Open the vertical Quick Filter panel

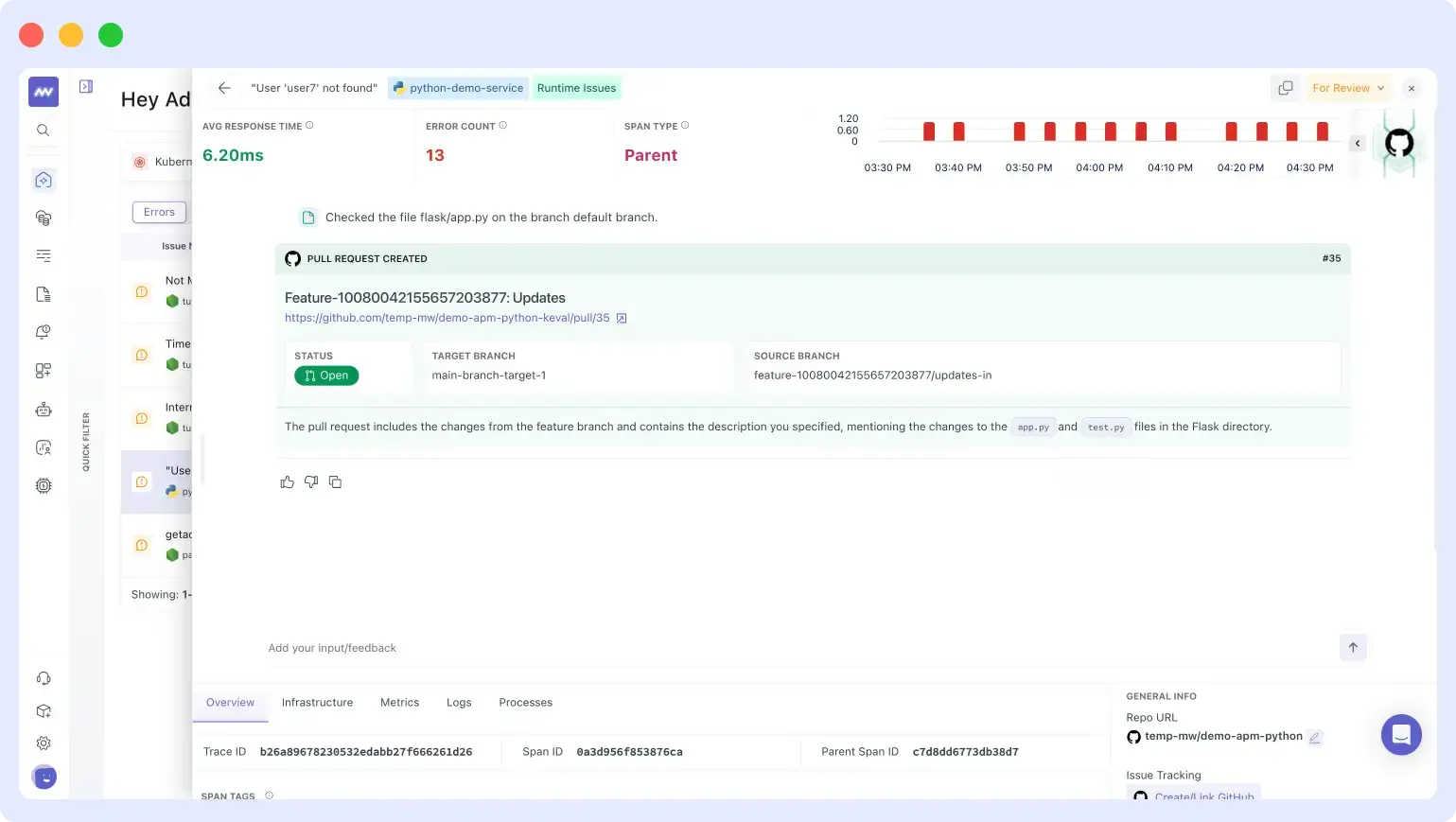coord(86,442)
